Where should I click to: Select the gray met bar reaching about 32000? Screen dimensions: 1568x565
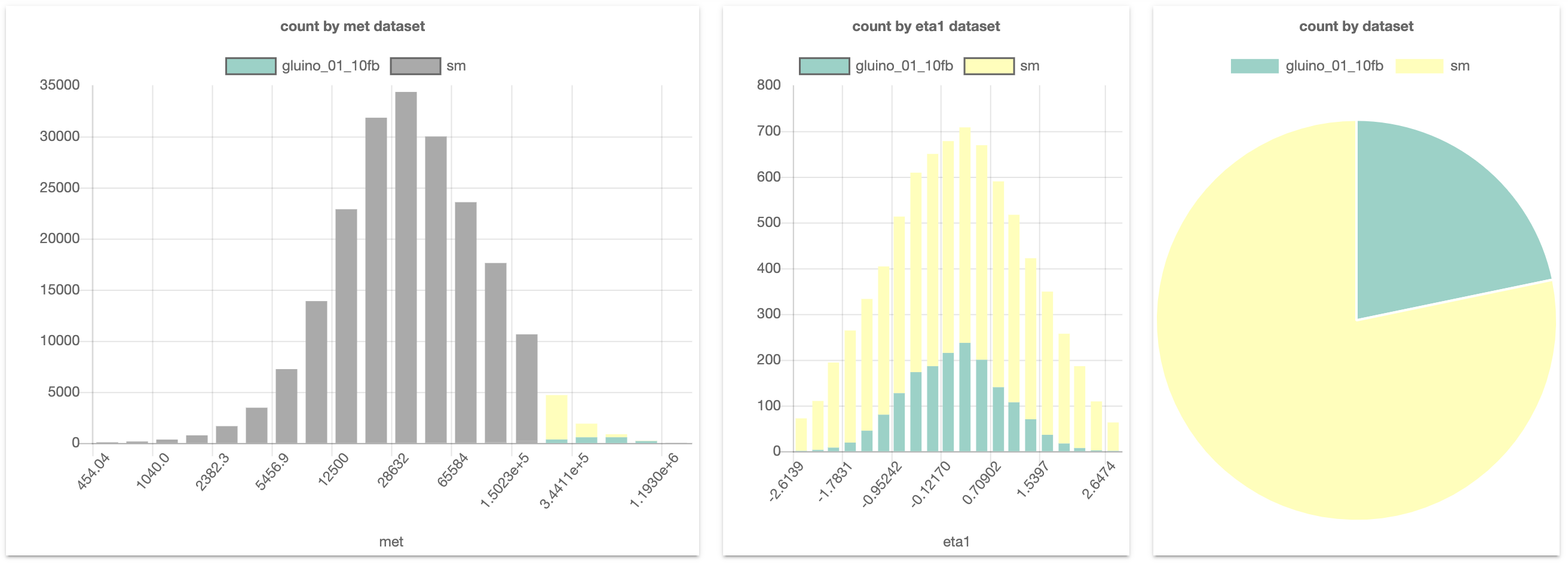[x=376, y=280]
